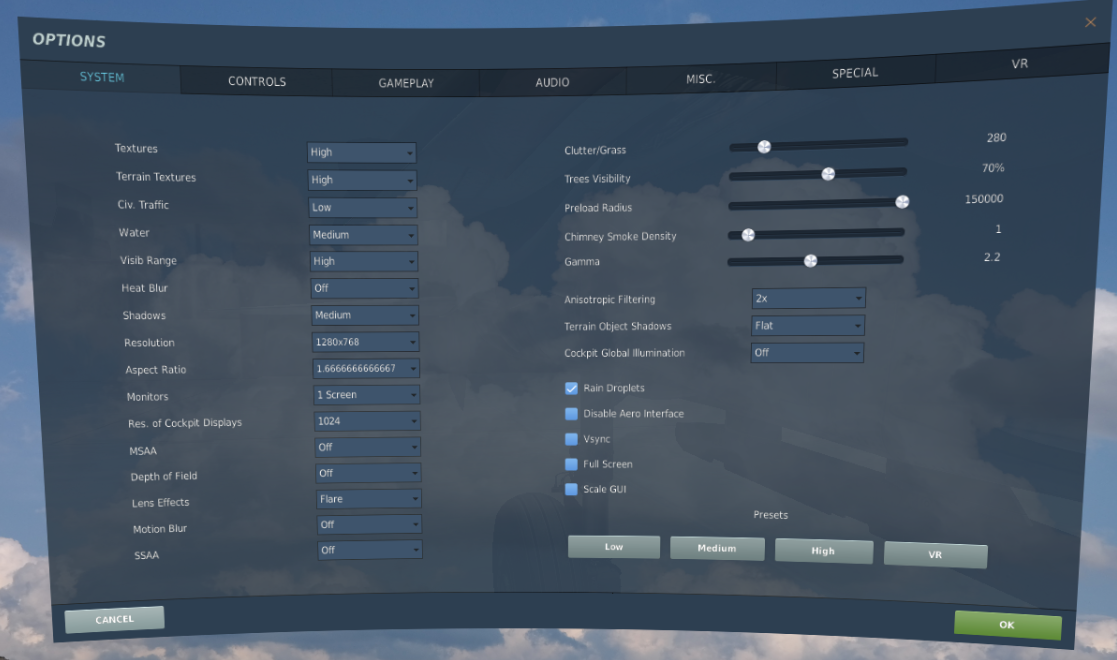Click the Gamma value 2.2
This screenshot has width=1117, height=660.
(992, 257)
